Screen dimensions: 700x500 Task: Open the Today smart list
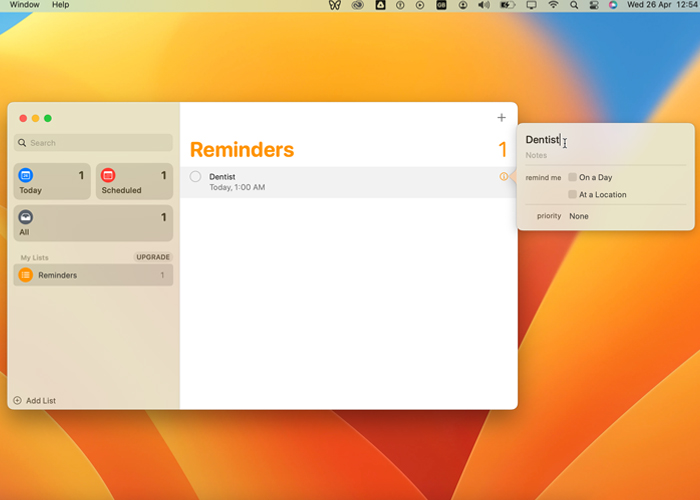pyautogui.click(x=52, y=181)
